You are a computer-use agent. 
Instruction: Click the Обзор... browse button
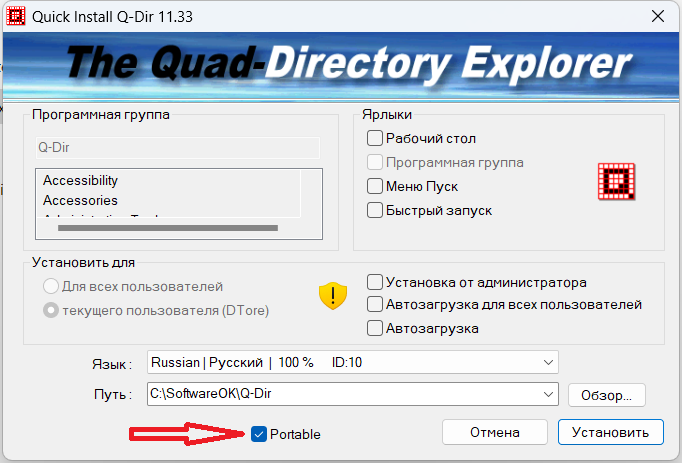(x=607, y=395)
